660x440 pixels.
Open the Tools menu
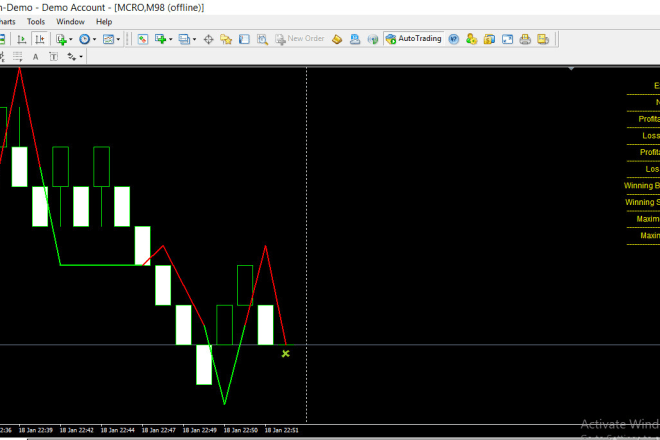(x=36, y=21)
